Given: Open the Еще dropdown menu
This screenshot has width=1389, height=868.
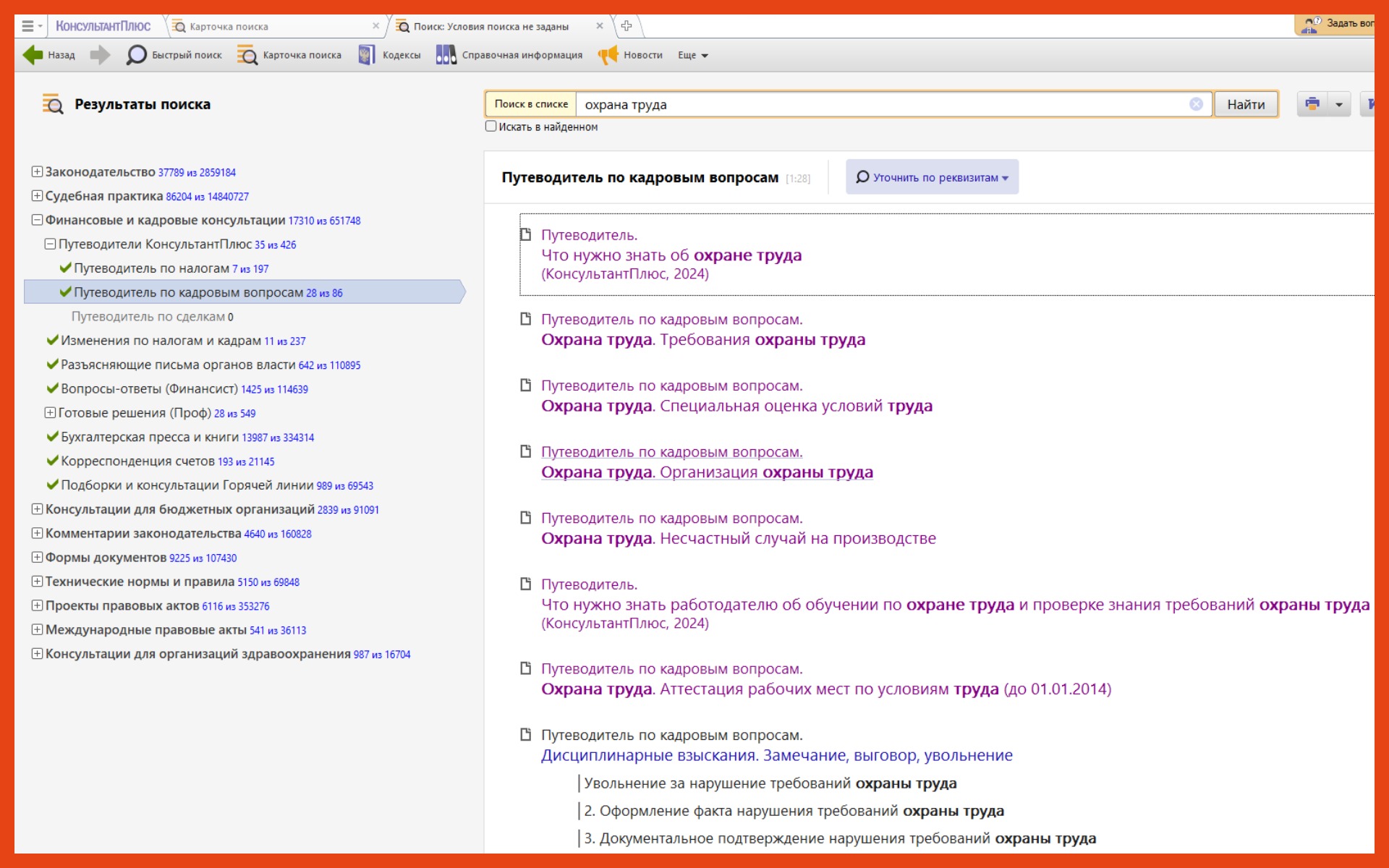Looking at the screenshot, I should pyautogui.click(x=692, y=55).
